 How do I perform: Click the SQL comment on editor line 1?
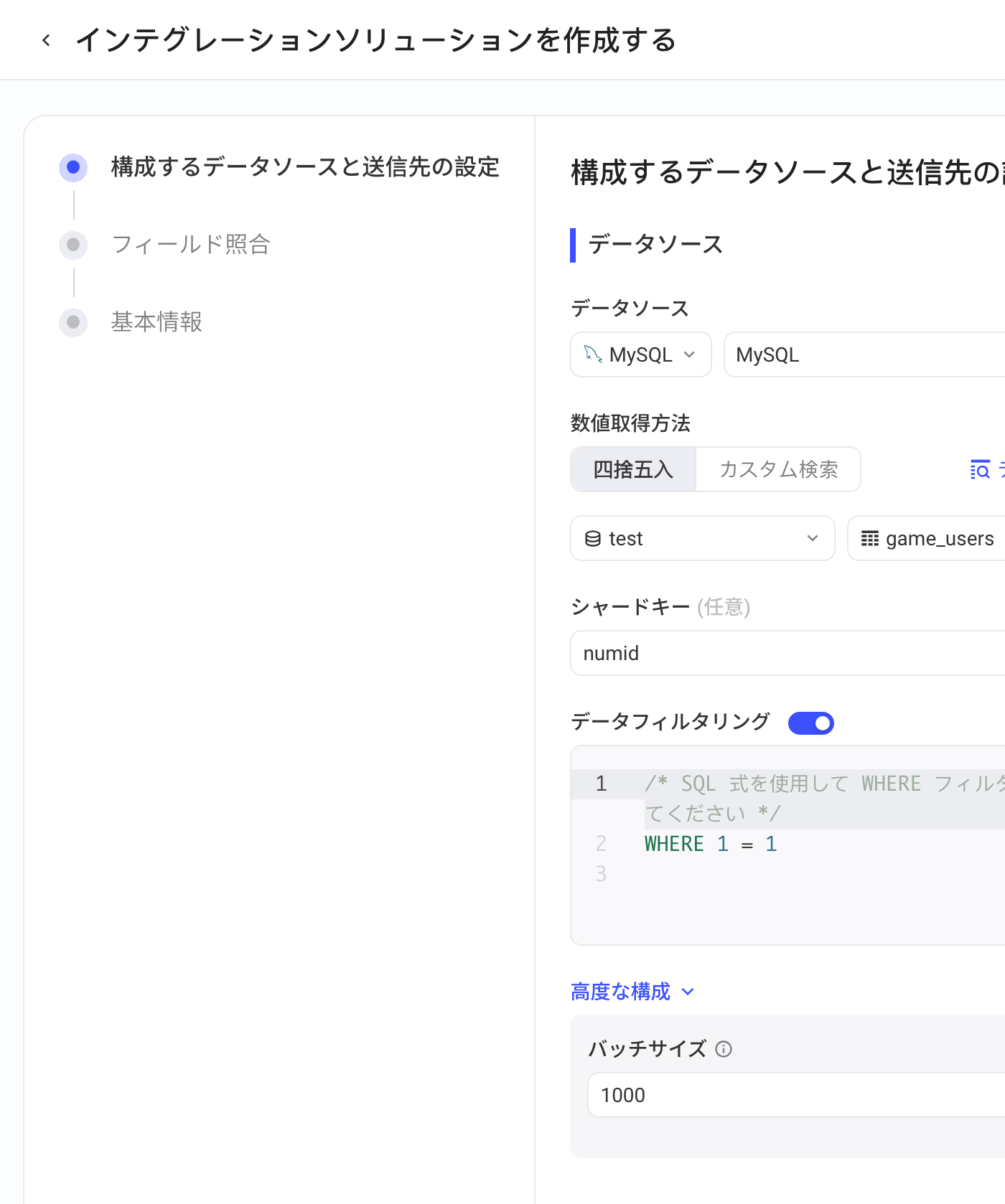[x=824, y=798]
